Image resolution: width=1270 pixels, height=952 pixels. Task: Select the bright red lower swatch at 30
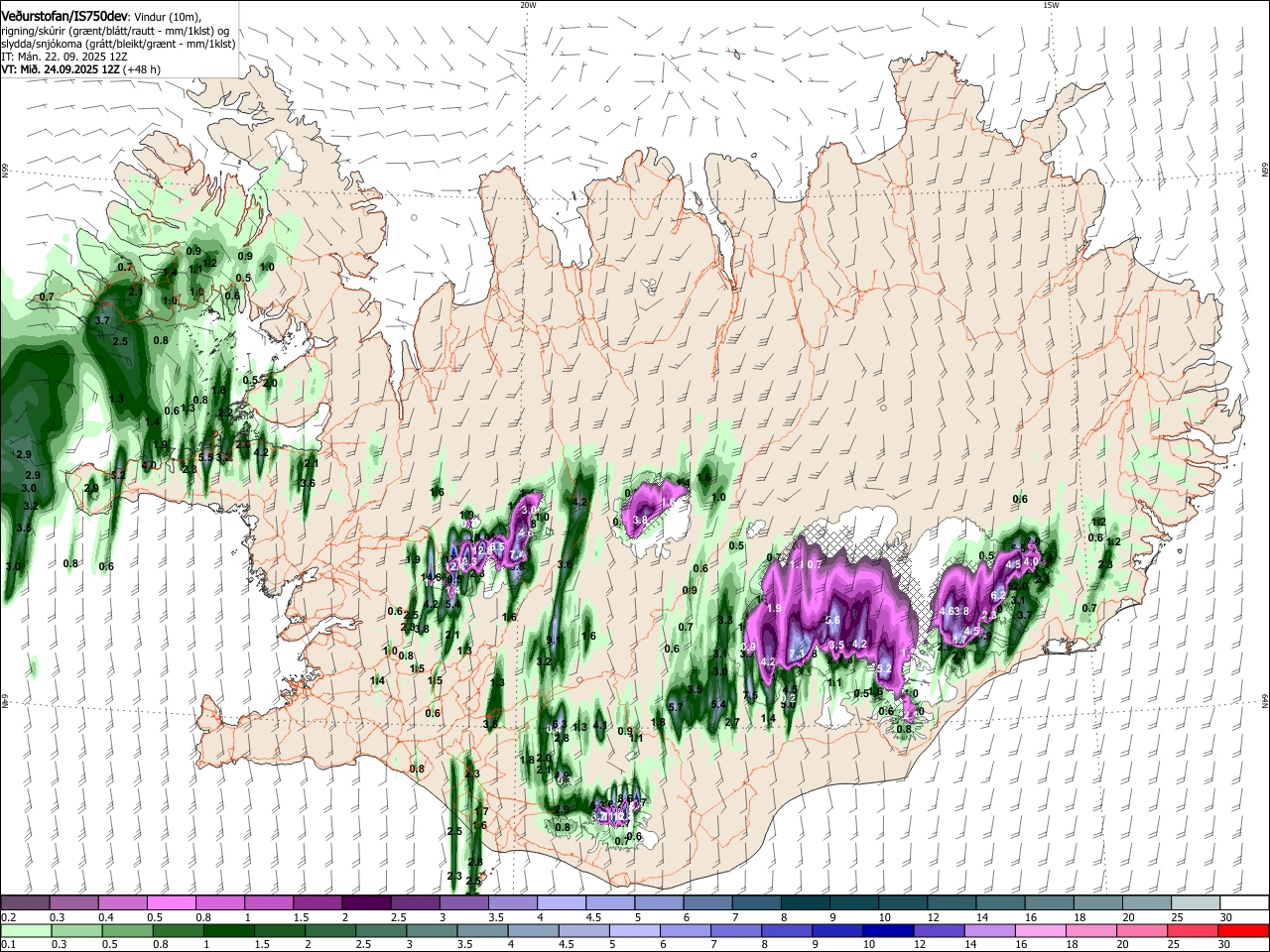pos(1242,930)
